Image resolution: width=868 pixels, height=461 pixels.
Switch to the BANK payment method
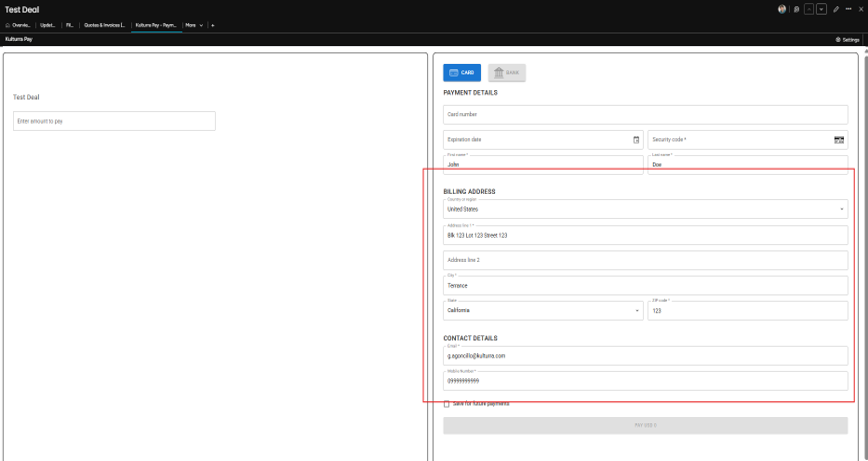507,72
